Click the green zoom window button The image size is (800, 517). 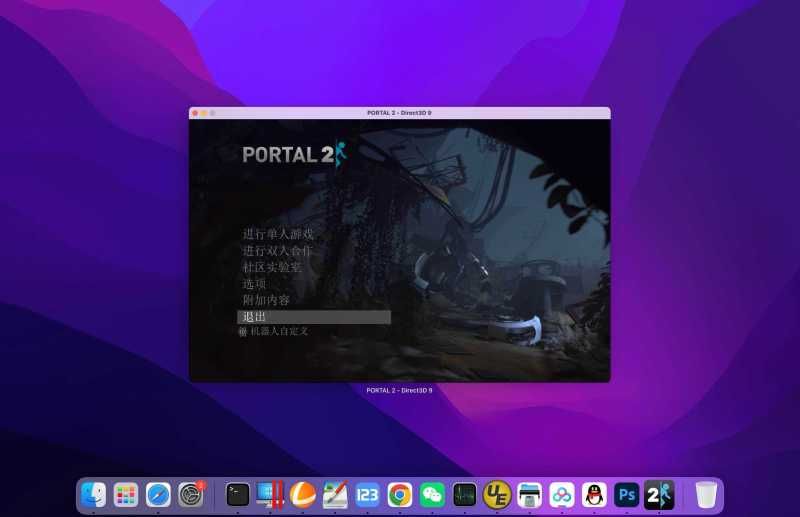(x=212, y=113)
